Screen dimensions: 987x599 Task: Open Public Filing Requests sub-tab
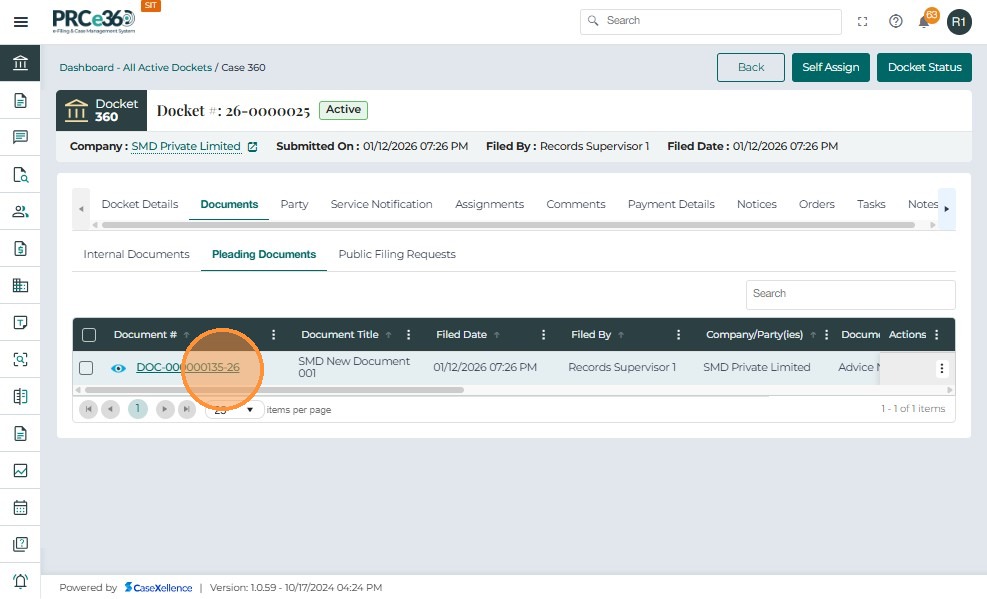[397, 254]
